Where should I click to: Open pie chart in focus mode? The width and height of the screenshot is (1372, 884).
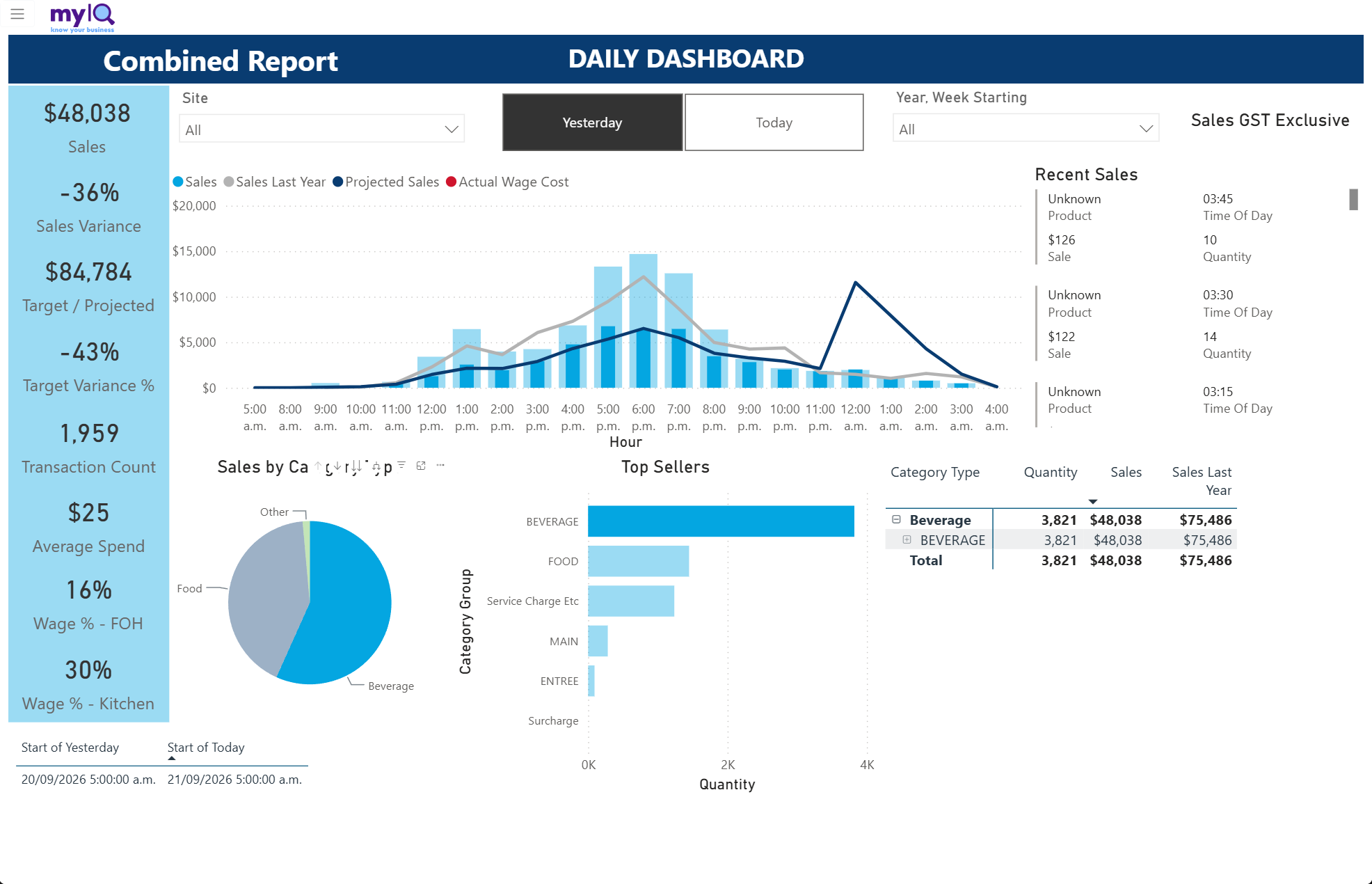(421, 466)
